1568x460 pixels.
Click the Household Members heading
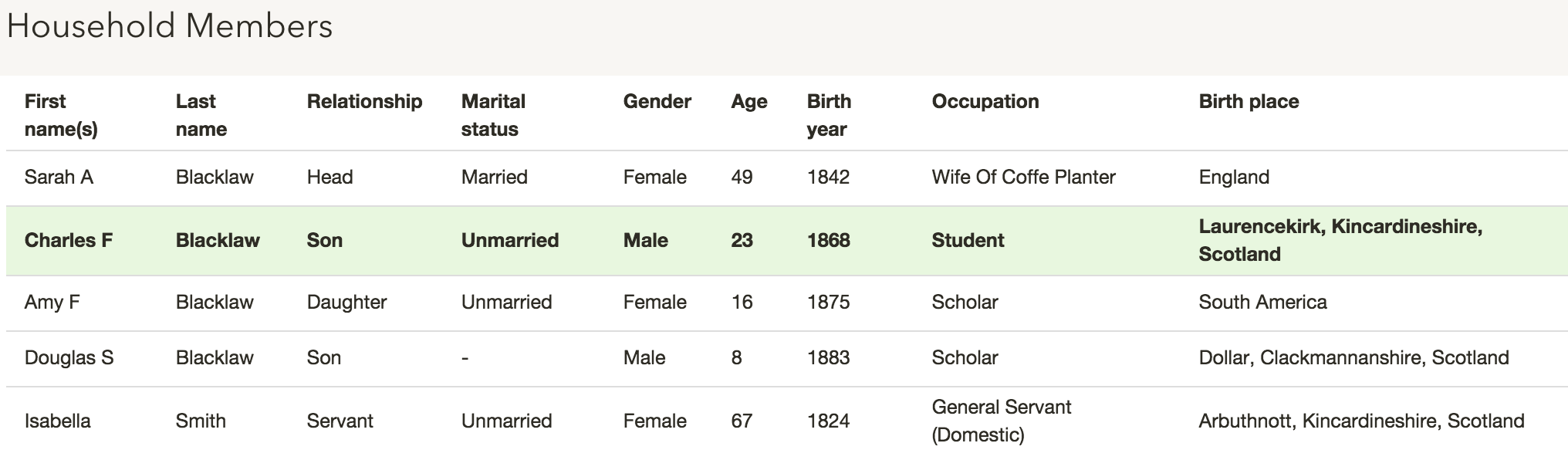(x=170, y=26)
